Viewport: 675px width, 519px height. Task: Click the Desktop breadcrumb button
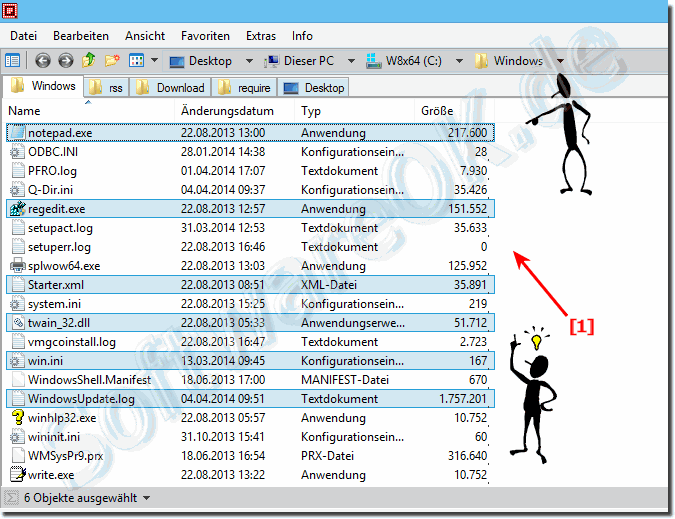coord(201,61)
